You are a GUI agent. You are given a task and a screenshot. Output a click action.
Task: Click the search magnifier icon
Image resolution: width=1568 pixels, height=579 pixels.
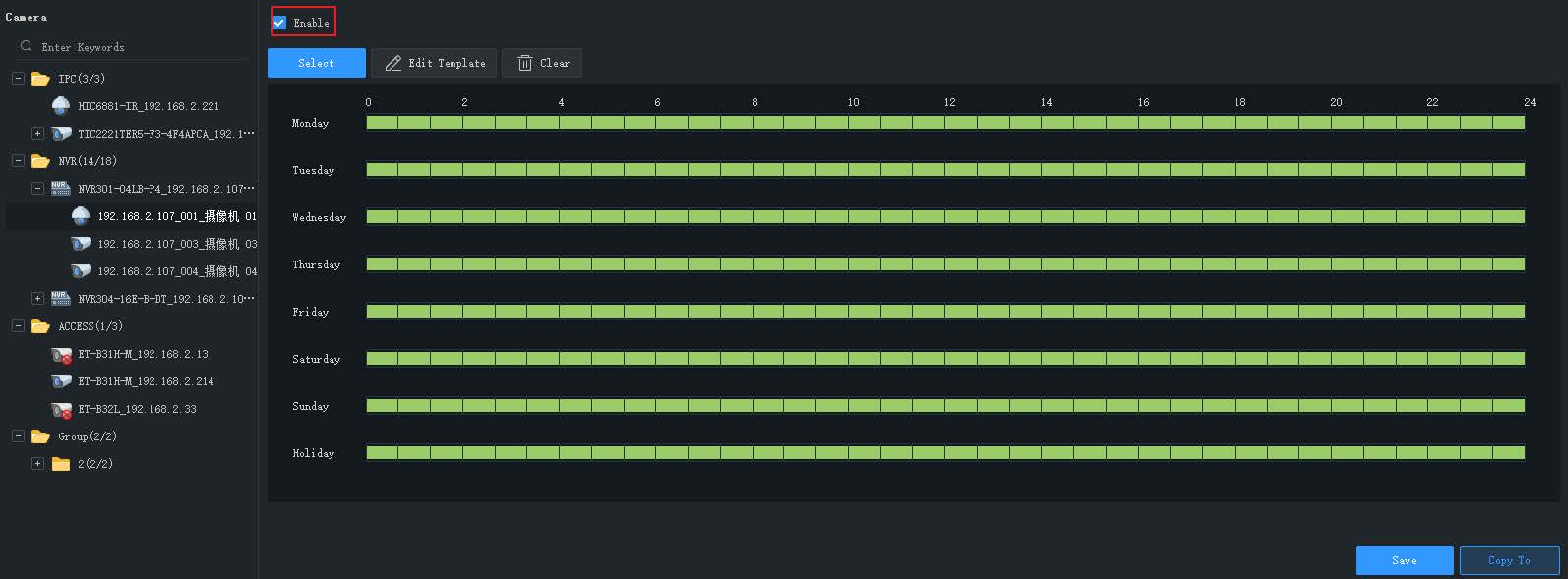(27, 46)
